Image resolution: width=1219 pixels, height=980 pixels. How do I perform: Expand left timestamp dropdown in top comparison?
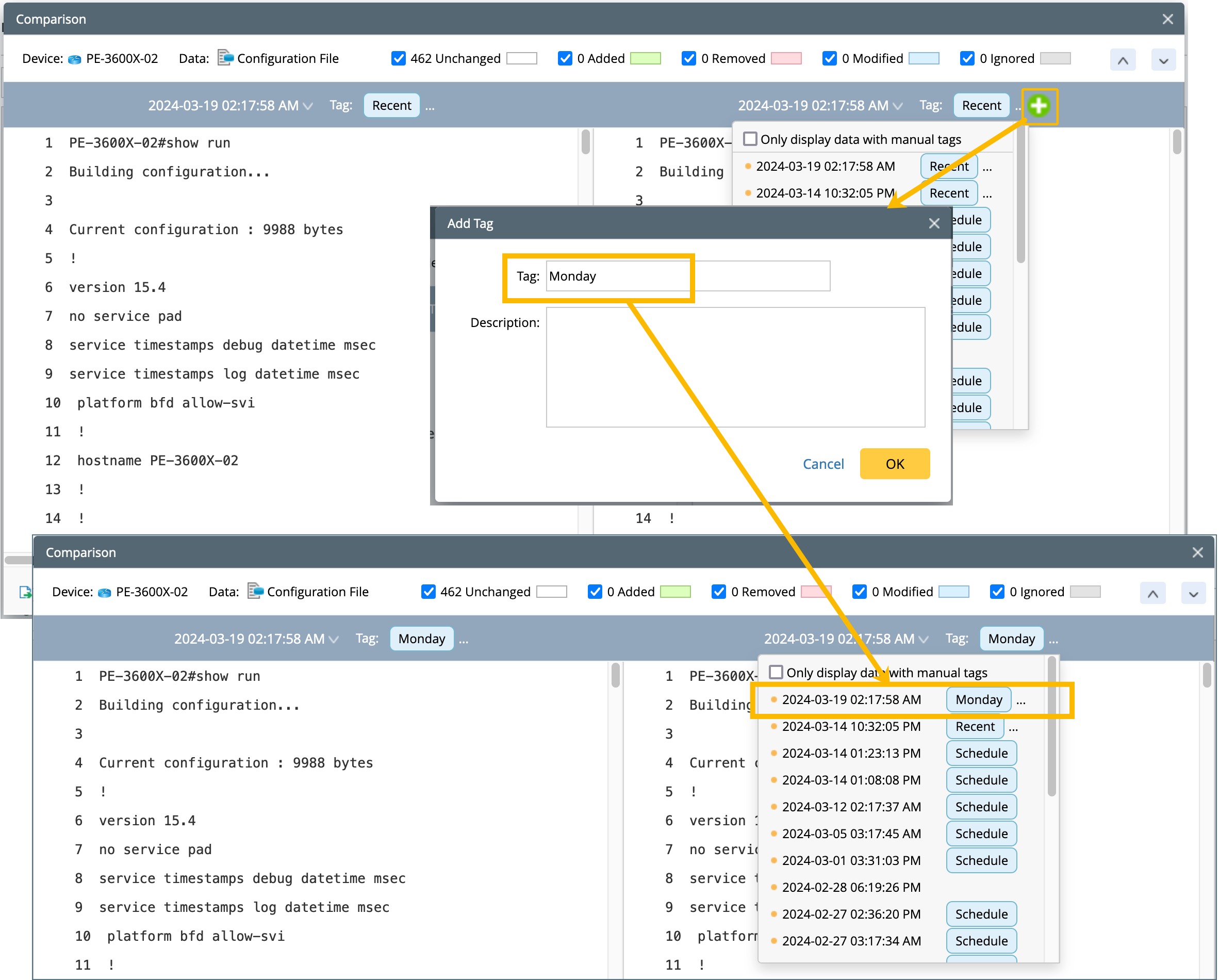[308, 106]
